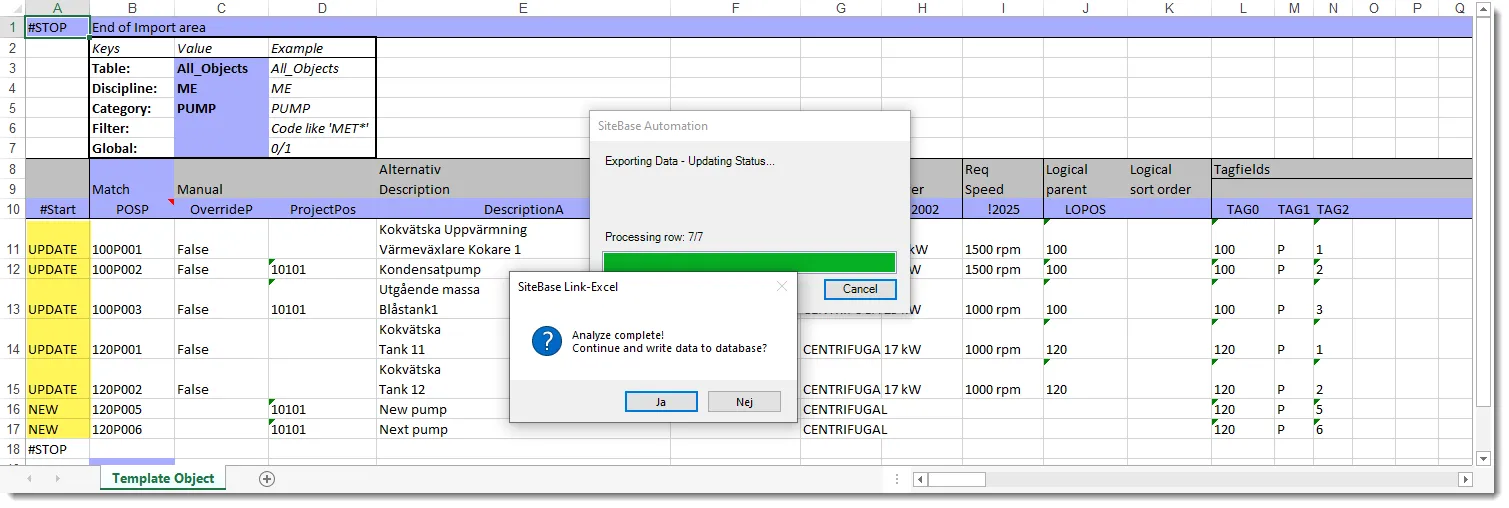The height and width of the screenshot is (508, 1509).
Task: Click the green export progress bar
Action: pyautogui.click(x=750, y=262)
